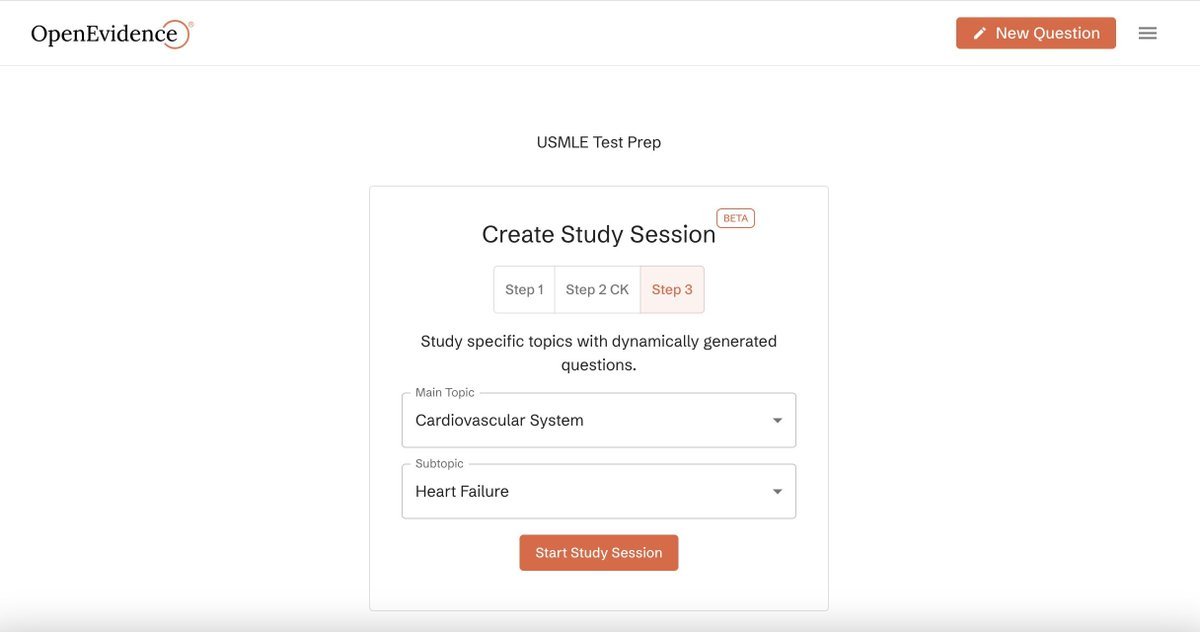The width and height of the screenshot is (1200, 632).
Task: Open the hamburger menu icon
Action: pyautogui.click(x=1148, y=33)
